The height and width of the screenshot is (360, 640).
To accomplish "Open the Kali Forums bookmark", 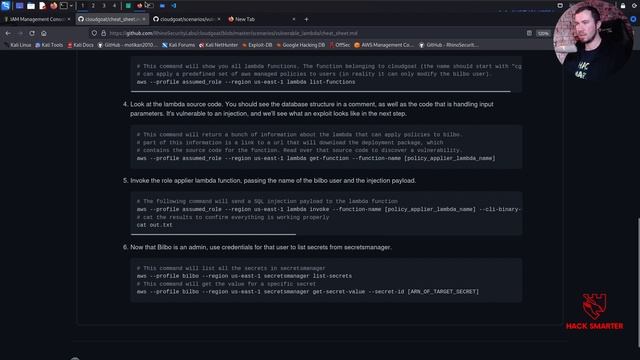I will 178,45.
